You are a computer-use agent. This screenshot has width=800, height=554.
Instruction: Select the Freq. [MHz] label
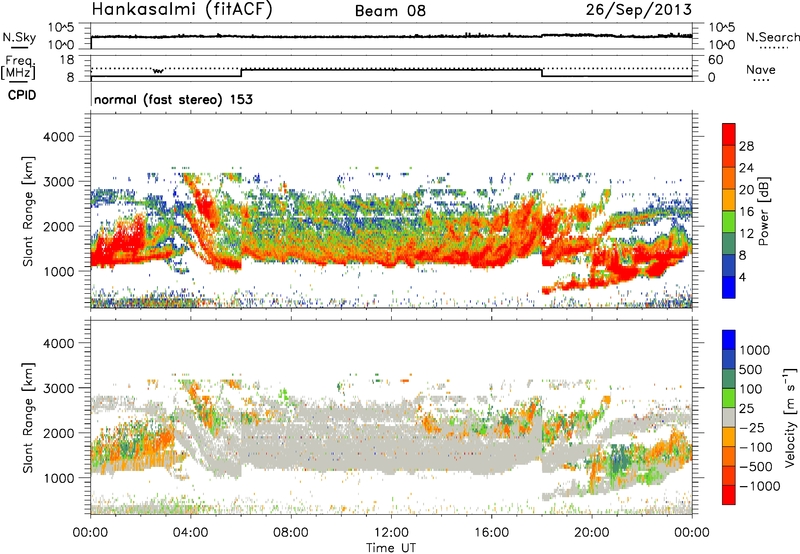(18, 68)
